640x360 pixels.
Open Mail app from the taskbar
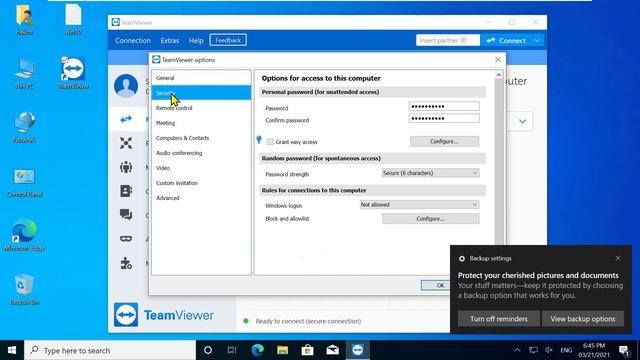[333, 350]
